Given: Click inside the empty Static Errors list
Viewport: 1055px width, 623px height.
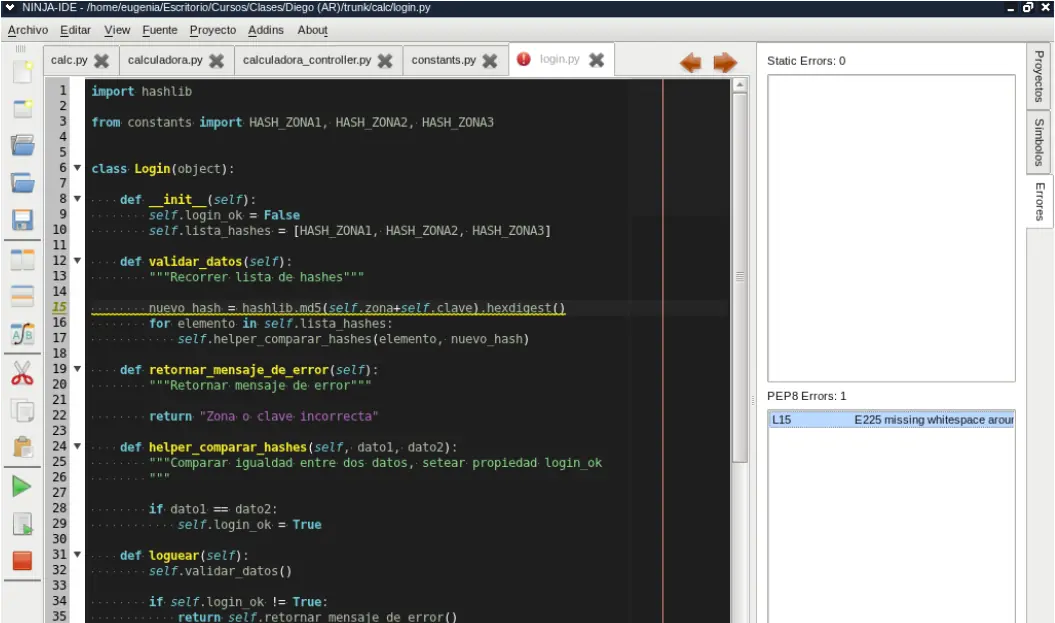Looking at the screenshot, I should [892, 228].
